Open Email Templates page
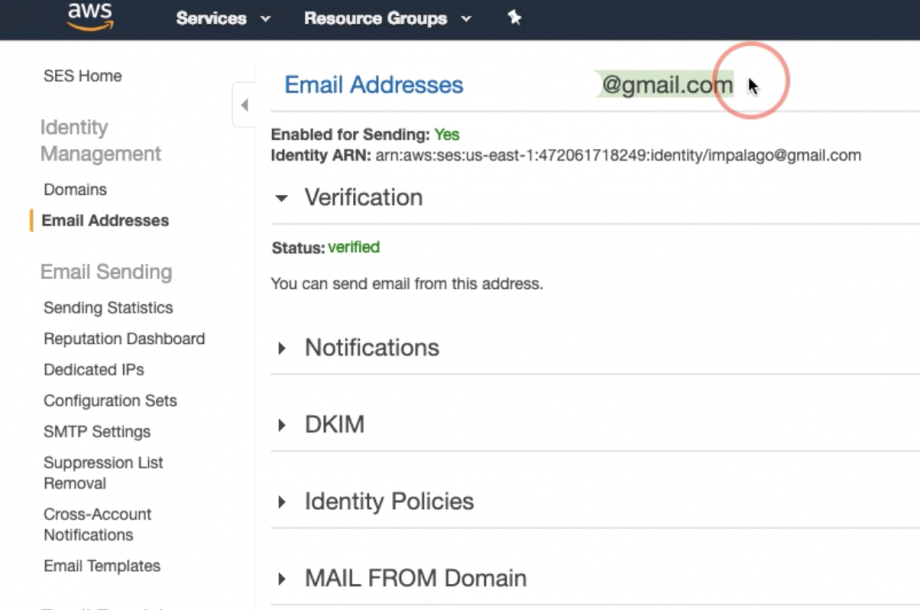The width and height of the screenshot is (920, 610). (101, 566)
